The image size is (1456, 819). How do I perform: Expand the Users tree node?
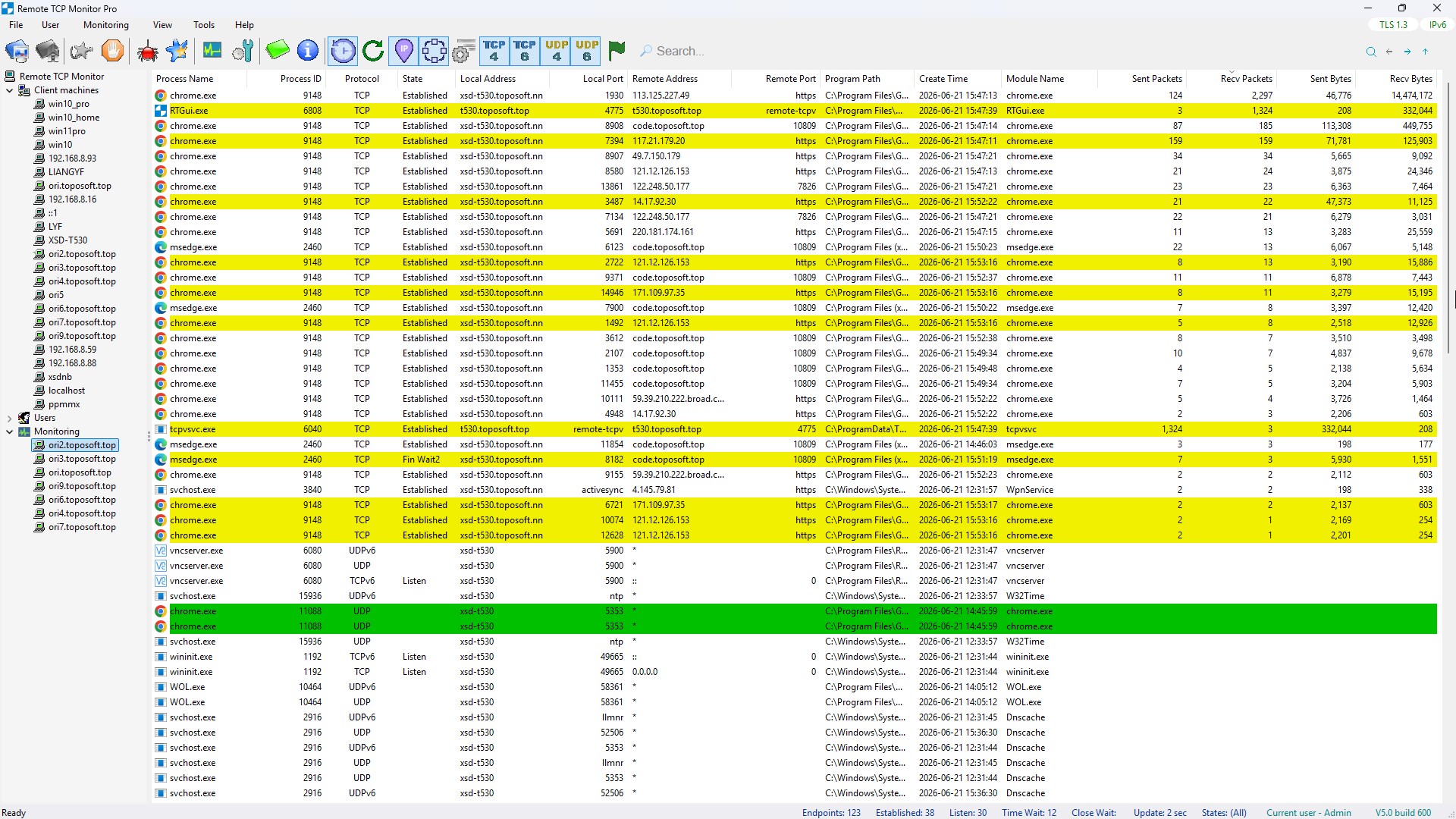point(9,418)
